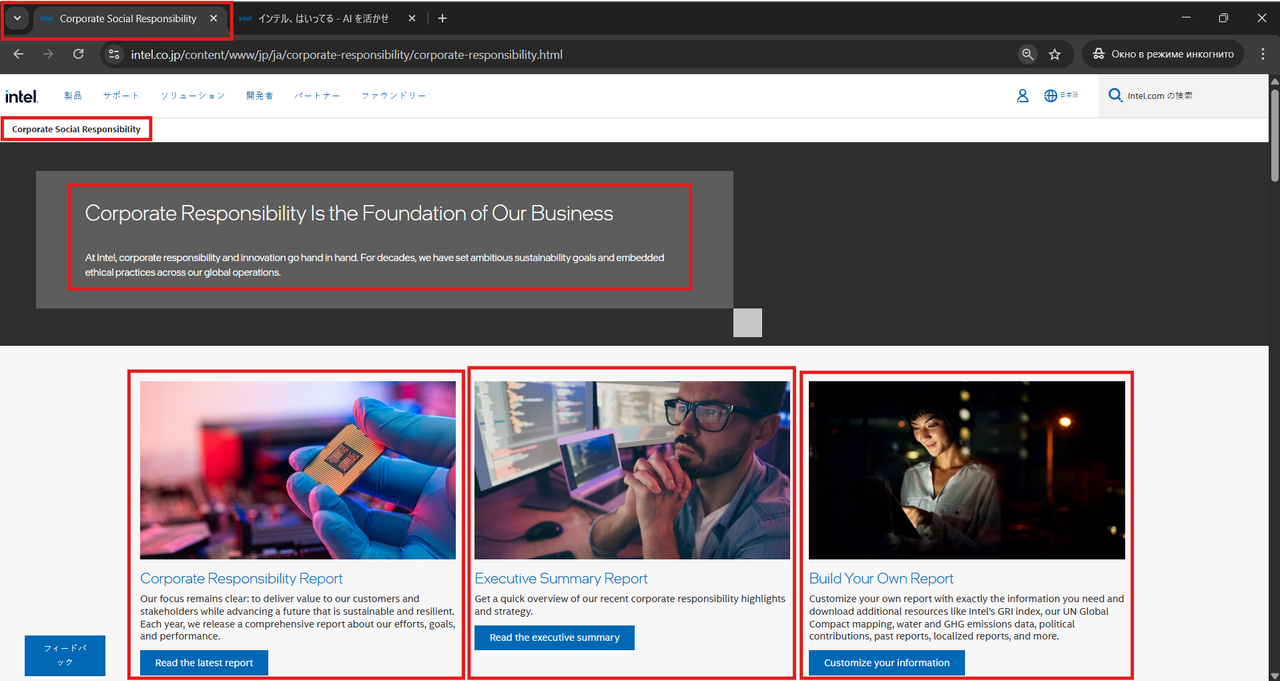Open the パートナー menu
This screenshot has width=1280, height=681.
tap(317, 96)
